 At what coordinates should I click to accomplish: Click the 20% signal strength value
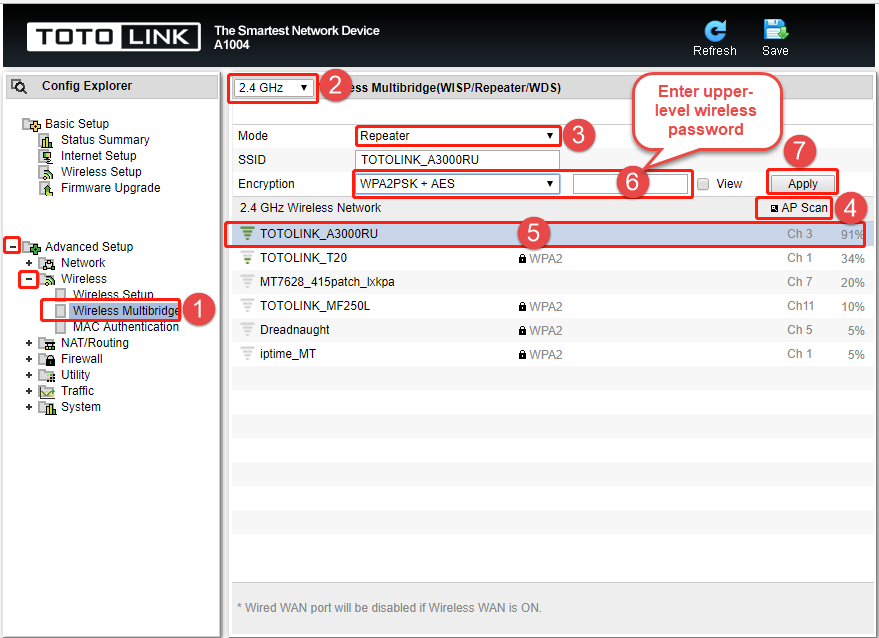(853, 283)
